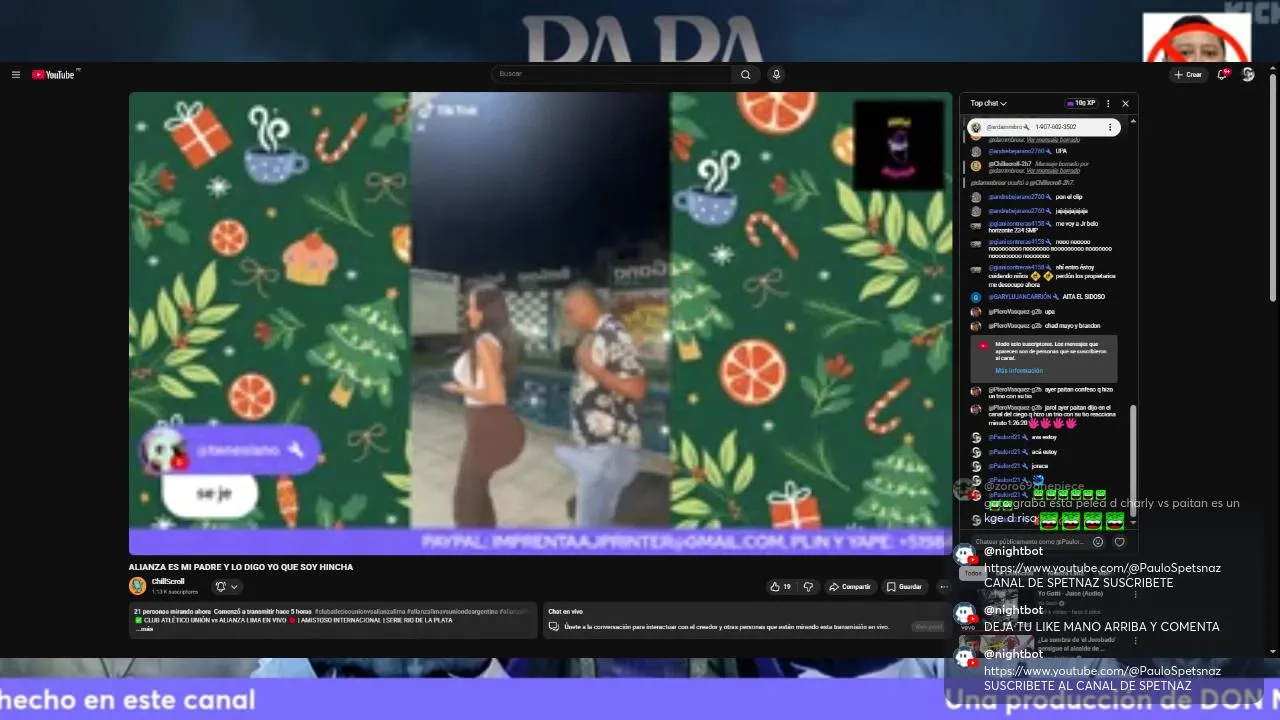This screenshot has height=720, width=1280.
Task: Open the emoji picker in chat input
Action: click(1098, 542)
